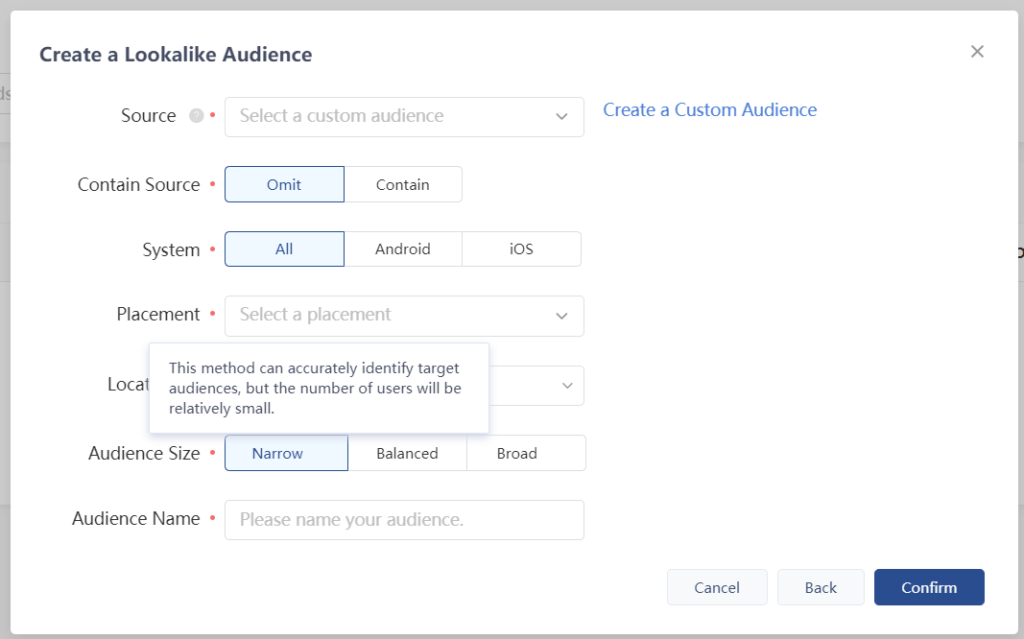
Task: Choose the Android system option
Action: pyautogui.click(x=403, y=250)
